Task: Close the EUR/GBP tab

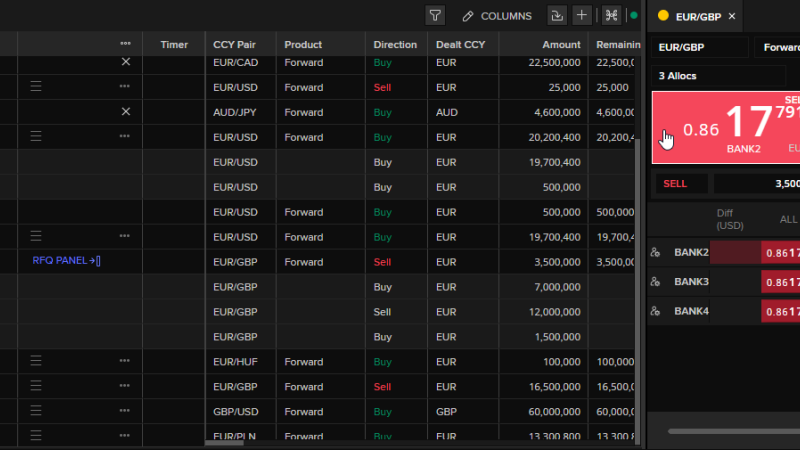Action: (x=732, y=16)
